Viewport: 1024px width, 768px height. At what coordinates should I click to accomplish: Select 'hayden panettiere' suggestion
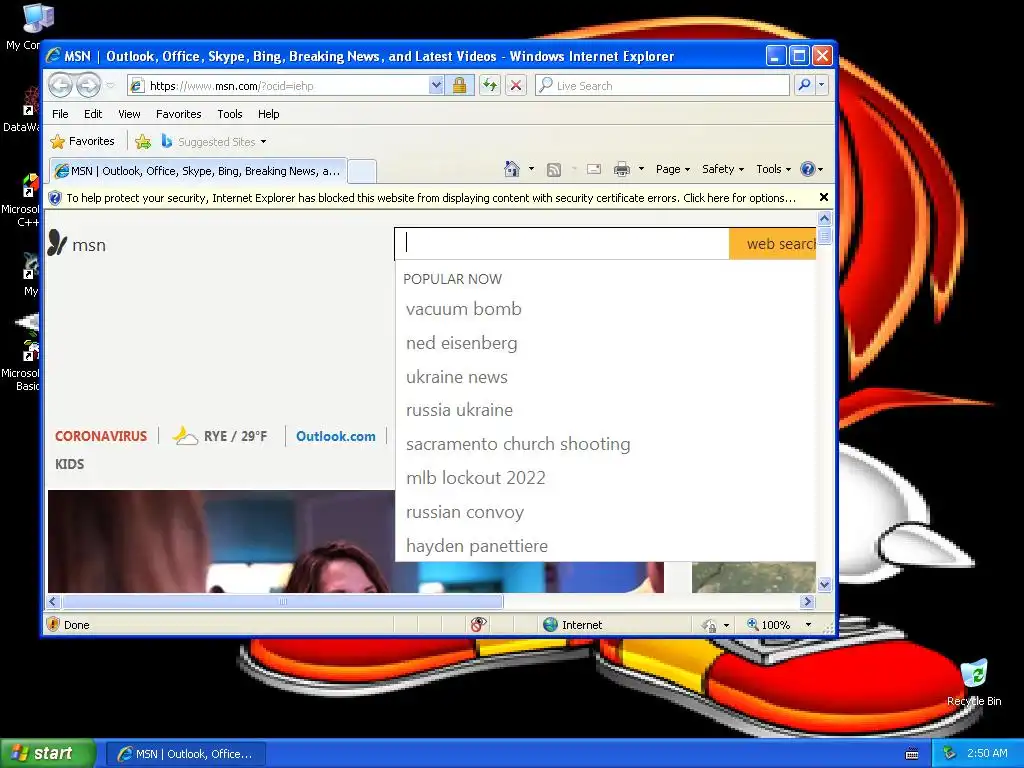pos(477,546)
